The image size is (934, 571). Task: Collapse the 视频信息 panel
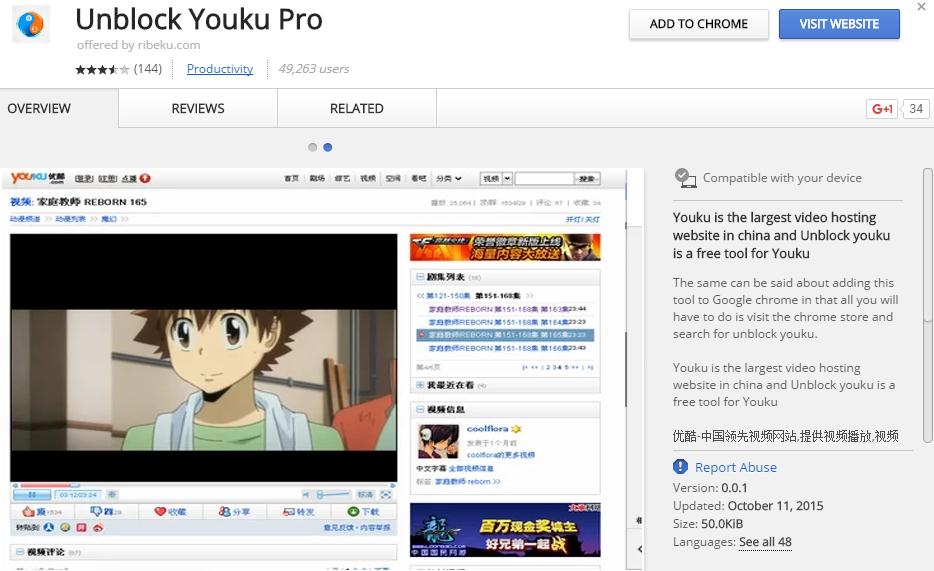point(419,409)
